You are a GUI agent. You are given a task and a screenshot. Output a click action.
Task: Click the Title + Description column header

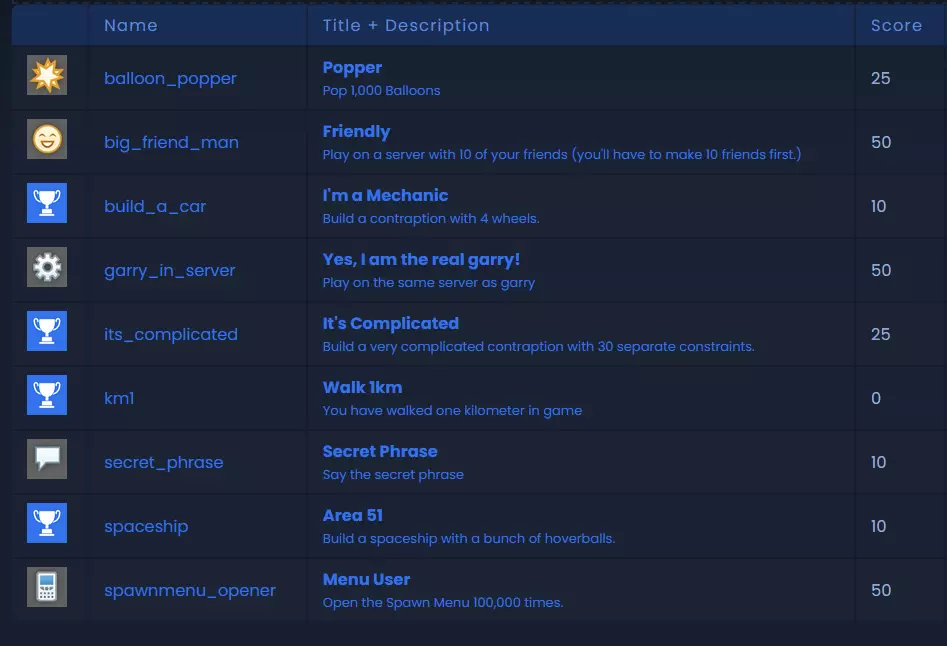406,26
